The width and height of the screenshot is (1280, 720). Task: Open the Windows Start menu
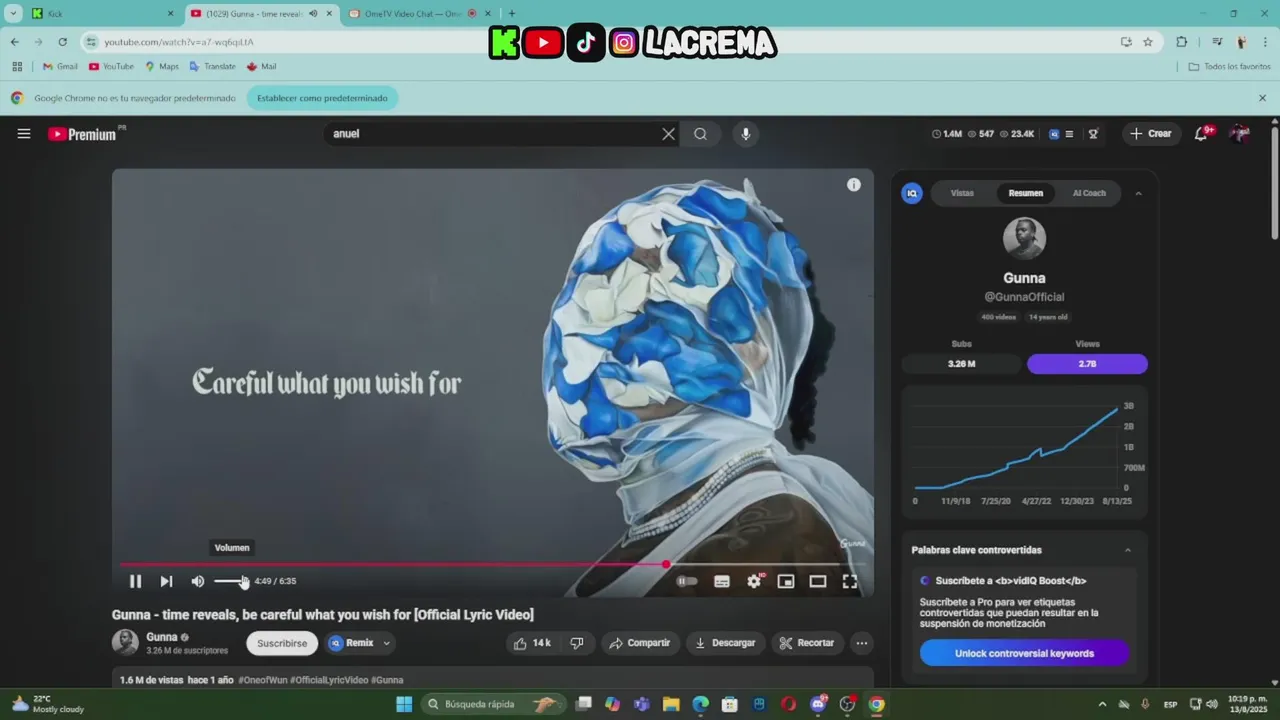pos(404,704)
